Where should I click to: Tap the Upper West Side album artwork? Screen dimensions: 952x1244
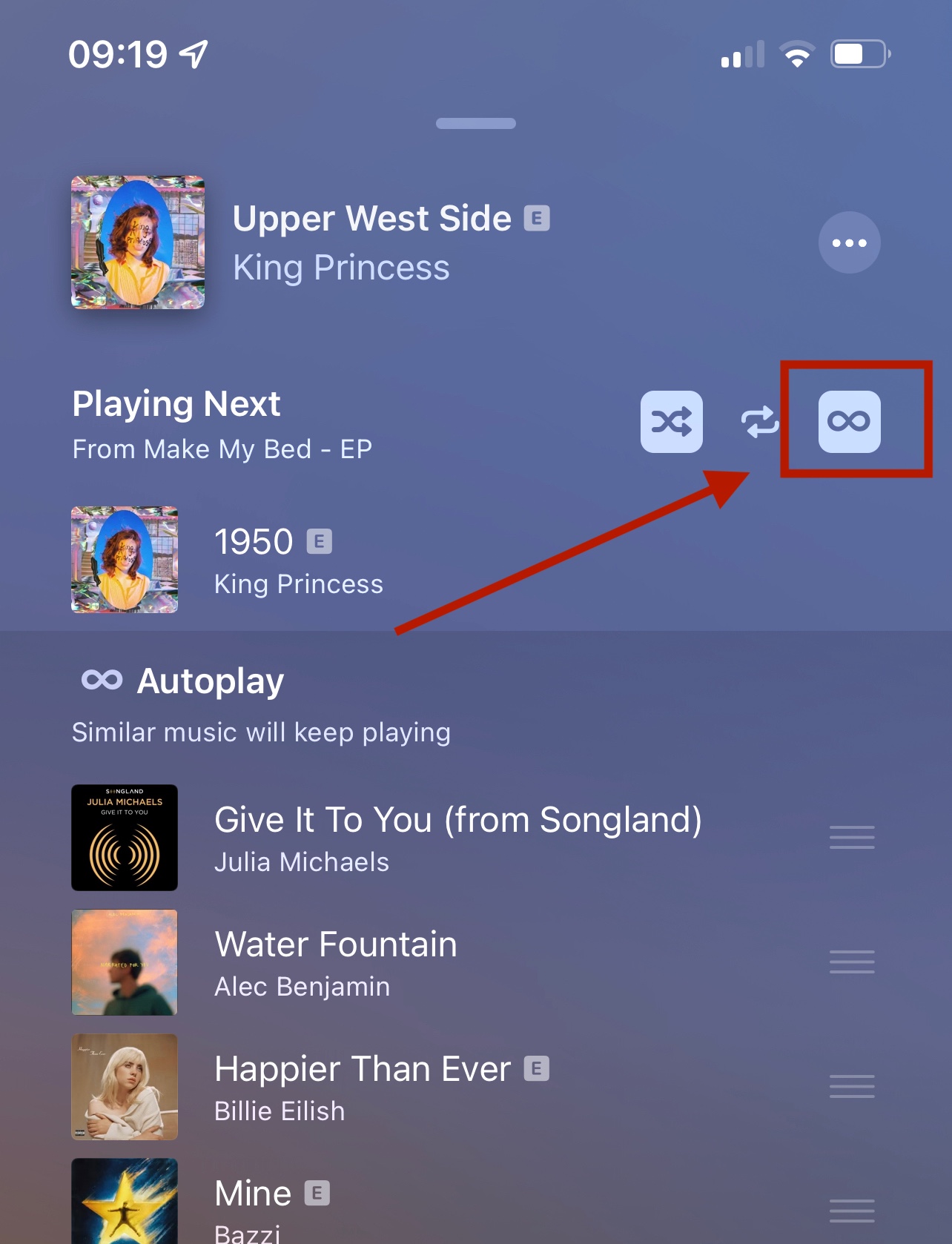tap(138, 242)
